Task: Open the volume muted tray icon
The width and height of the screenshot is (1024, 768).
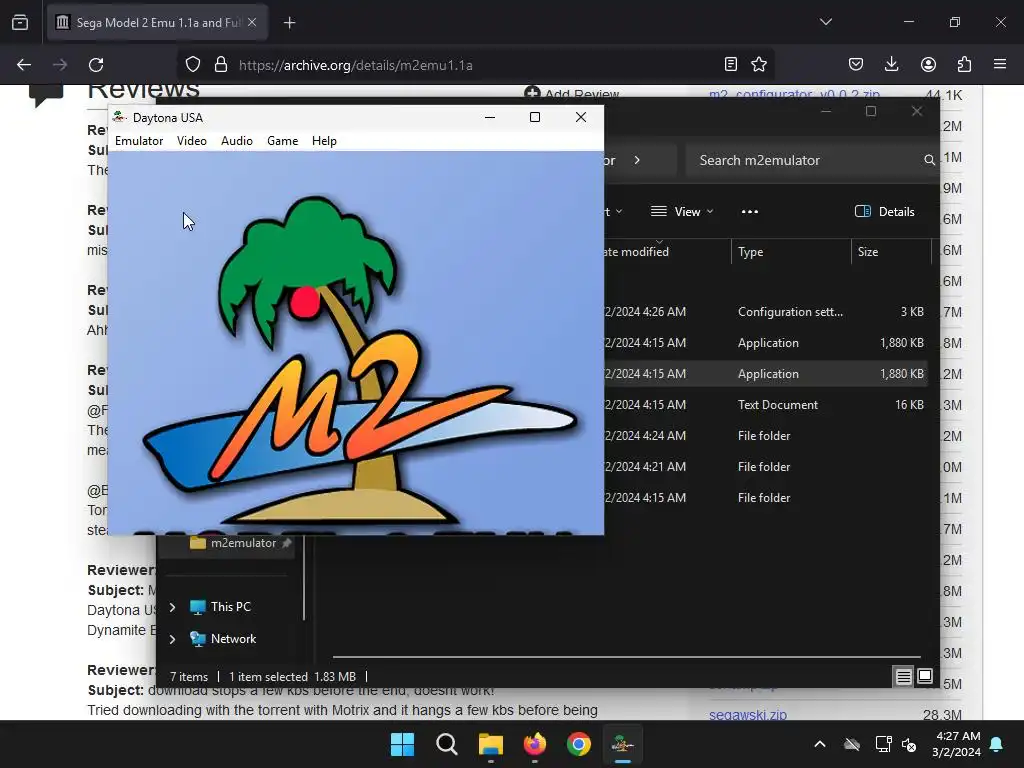Action: [909, 744]
